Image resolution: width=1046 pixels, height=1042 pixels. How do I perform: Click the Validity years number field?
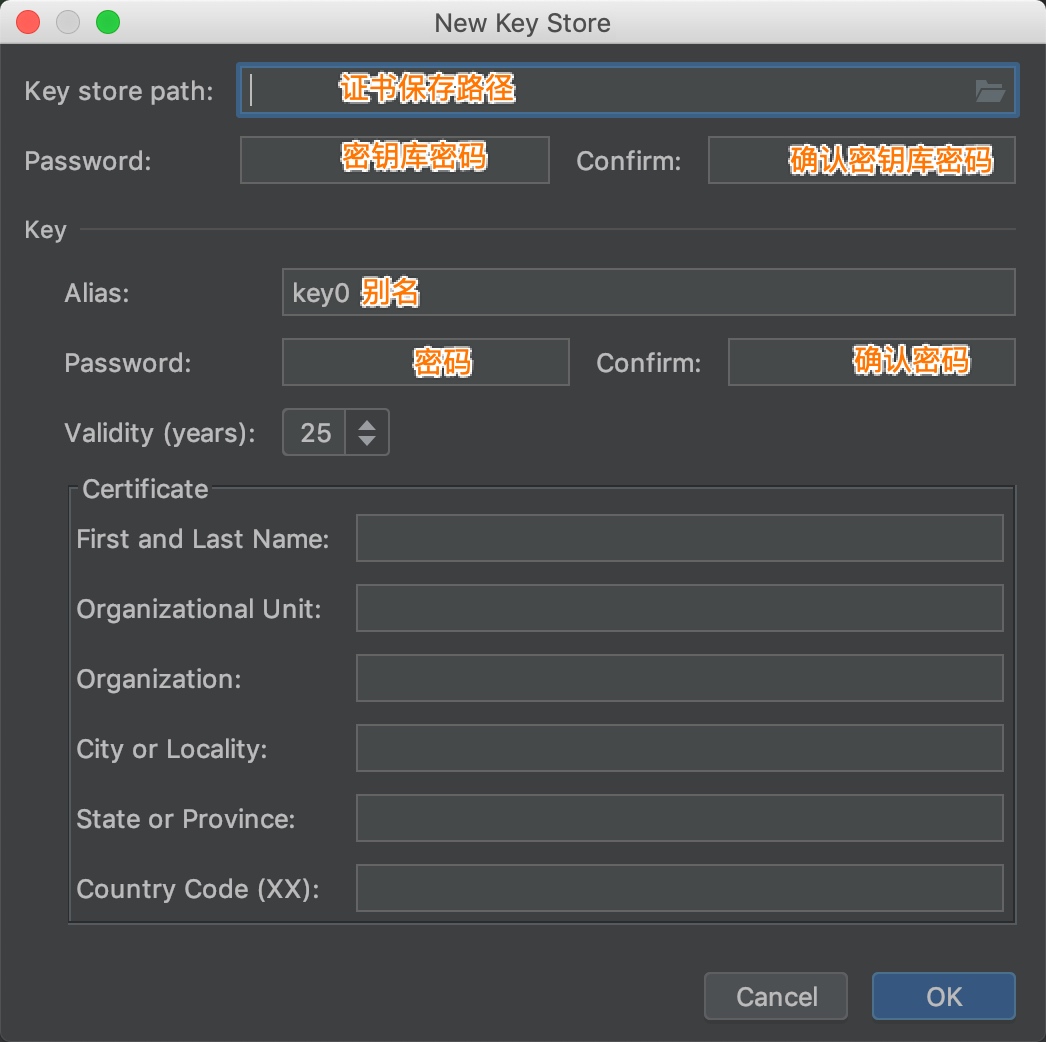pos(315,432)
